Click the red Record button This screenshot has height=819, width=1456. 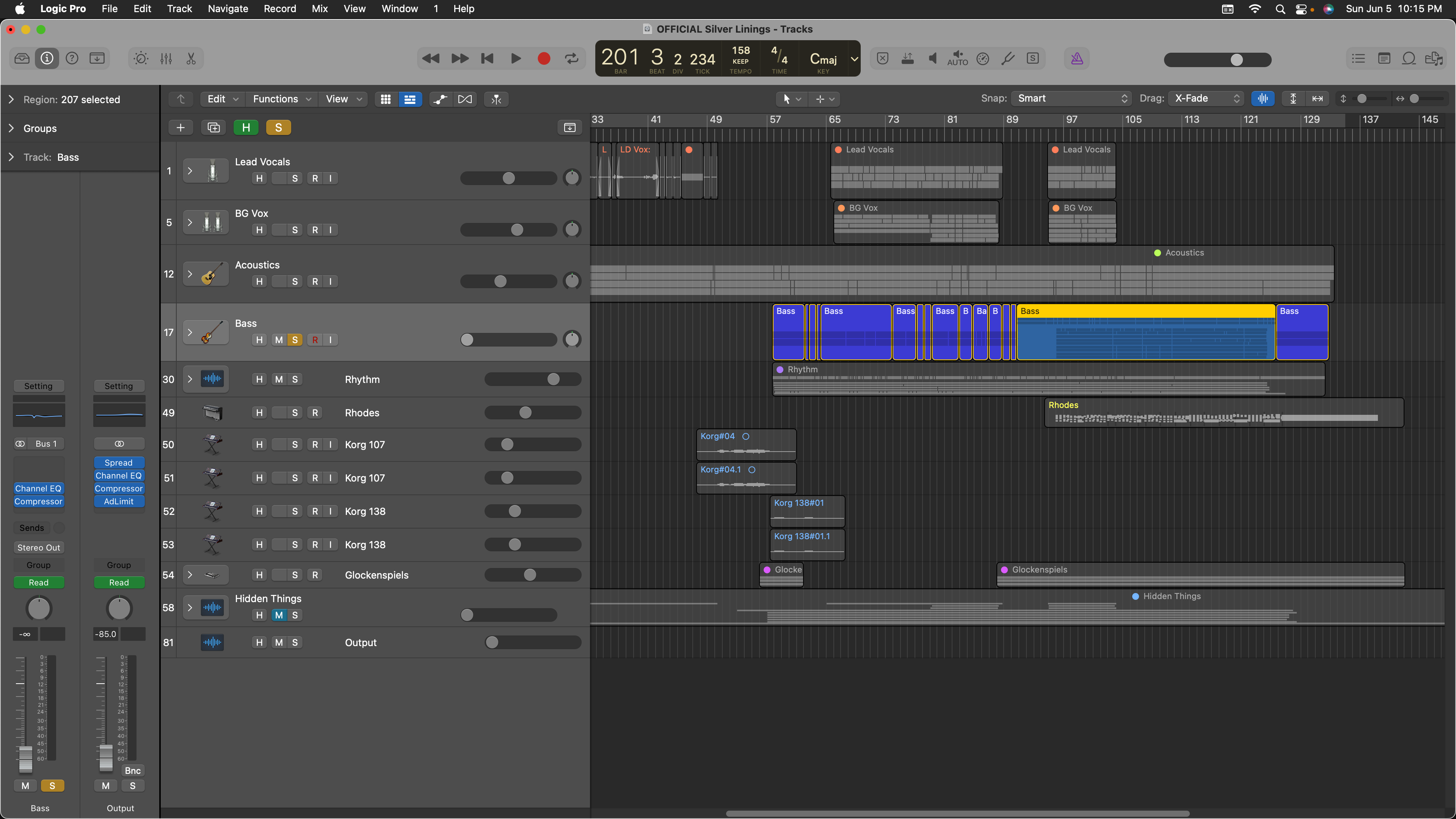tap(543, 58)
